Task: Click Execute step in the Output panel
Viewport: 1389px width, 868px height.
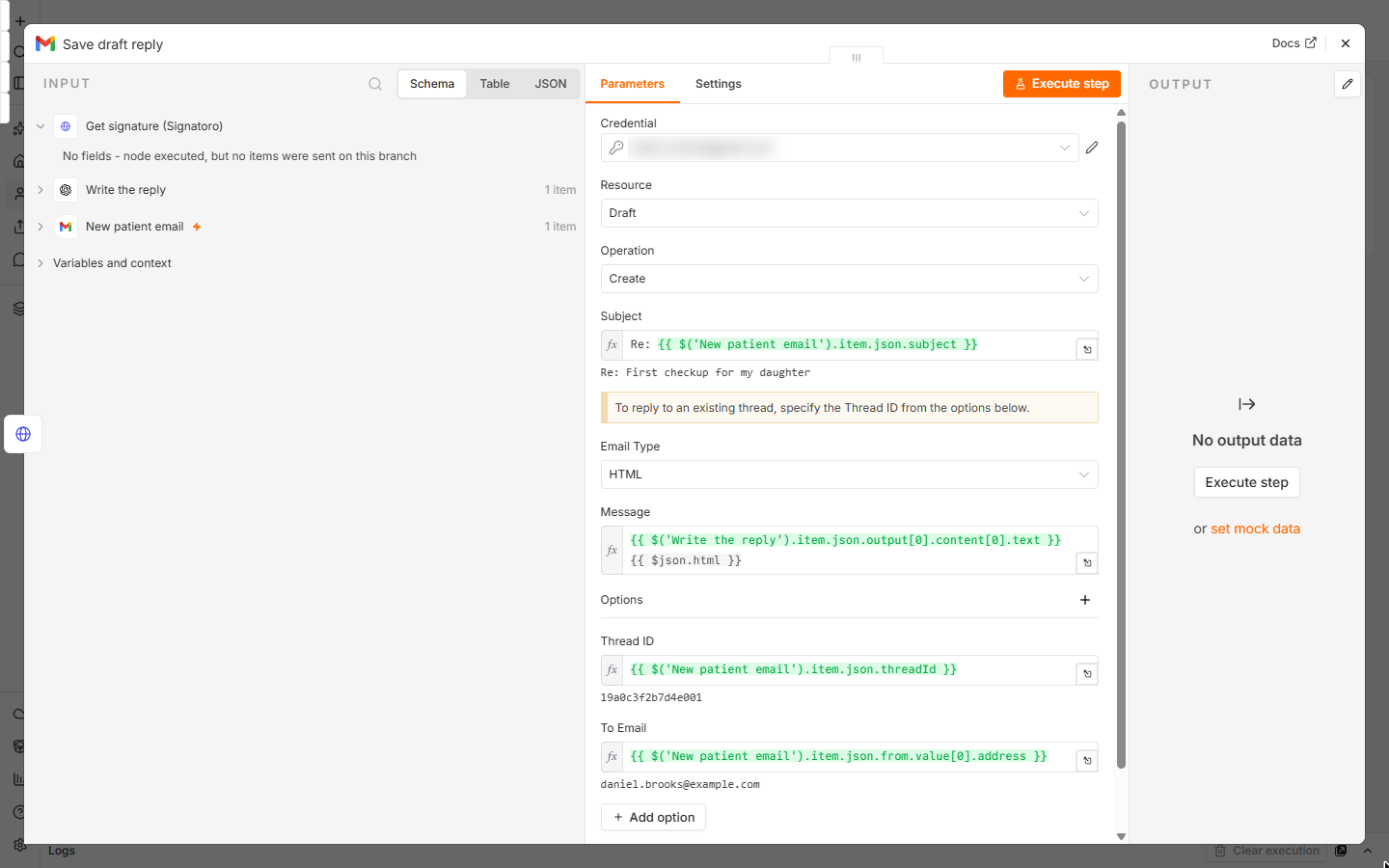Action: click(x=1247, y=482)
